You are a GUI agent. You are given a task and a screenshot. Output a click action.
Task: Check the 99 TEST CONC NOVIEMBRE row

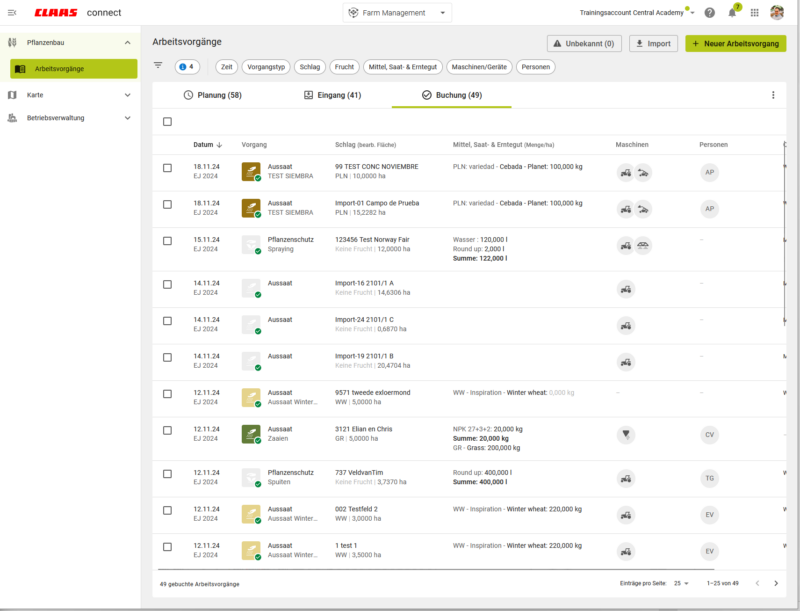click(167, 168)
